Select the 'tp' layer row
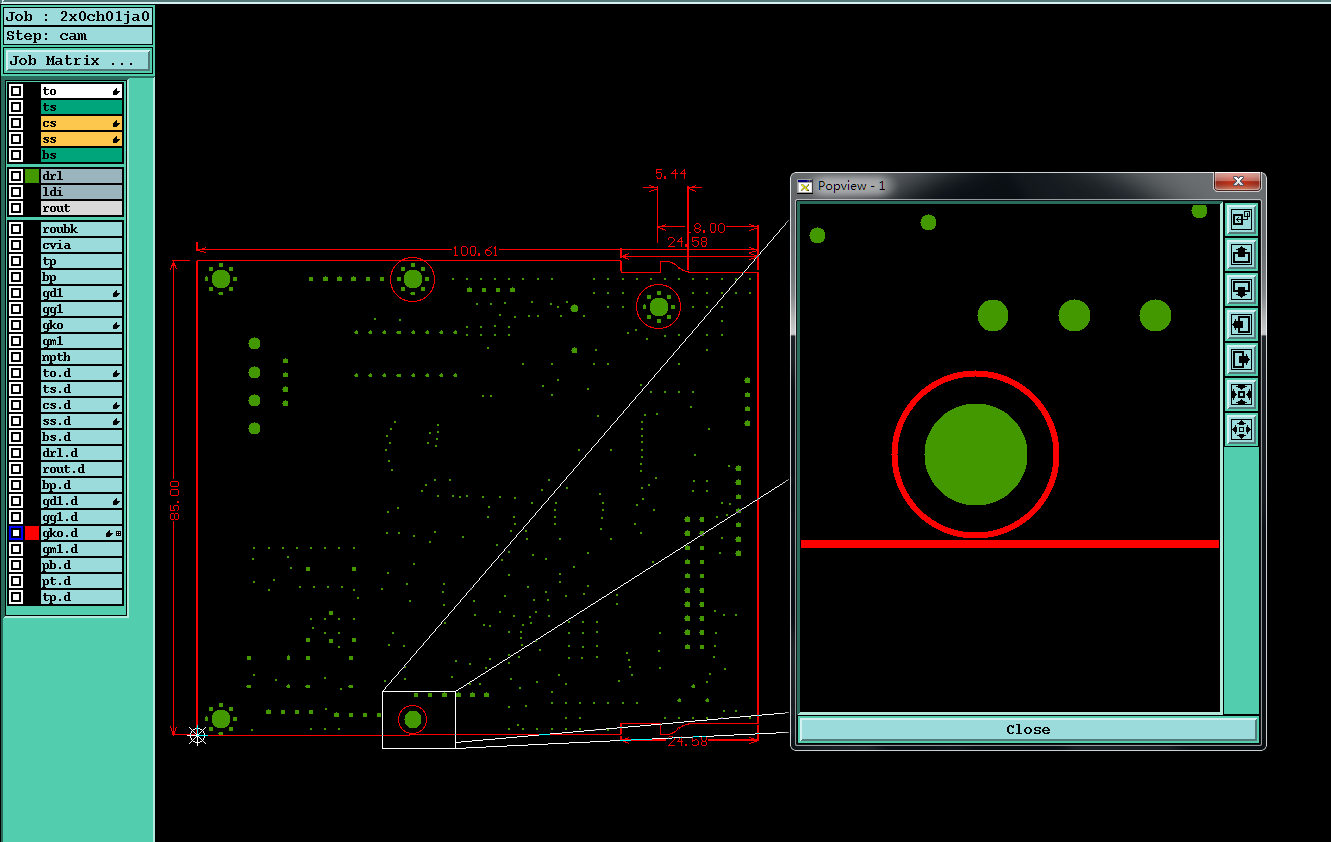The width and height of the screenshot is (1331, 842). [x=82, y=261]
